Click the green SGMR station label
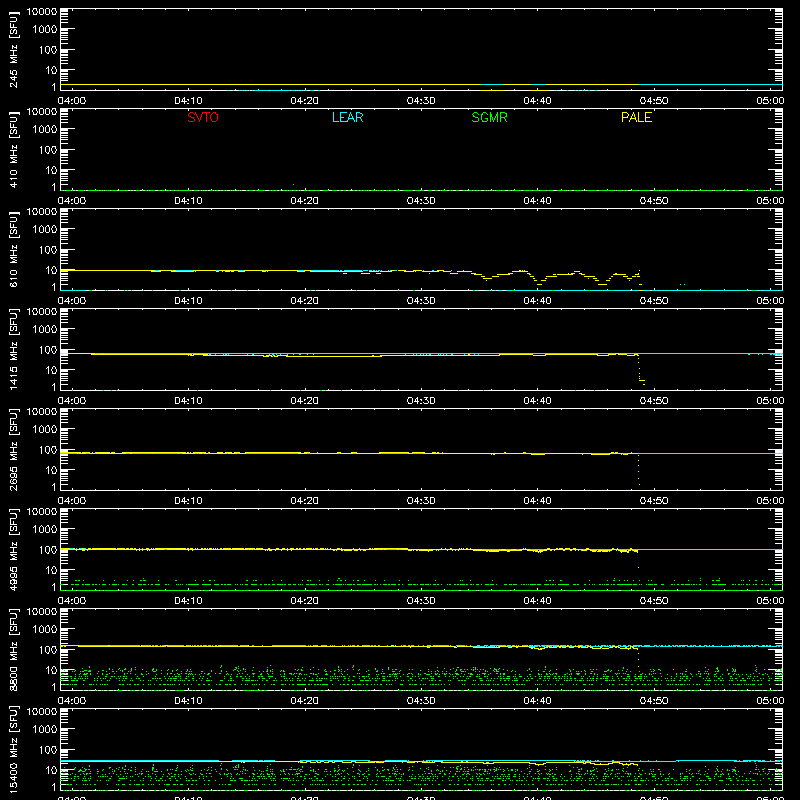 489,117
